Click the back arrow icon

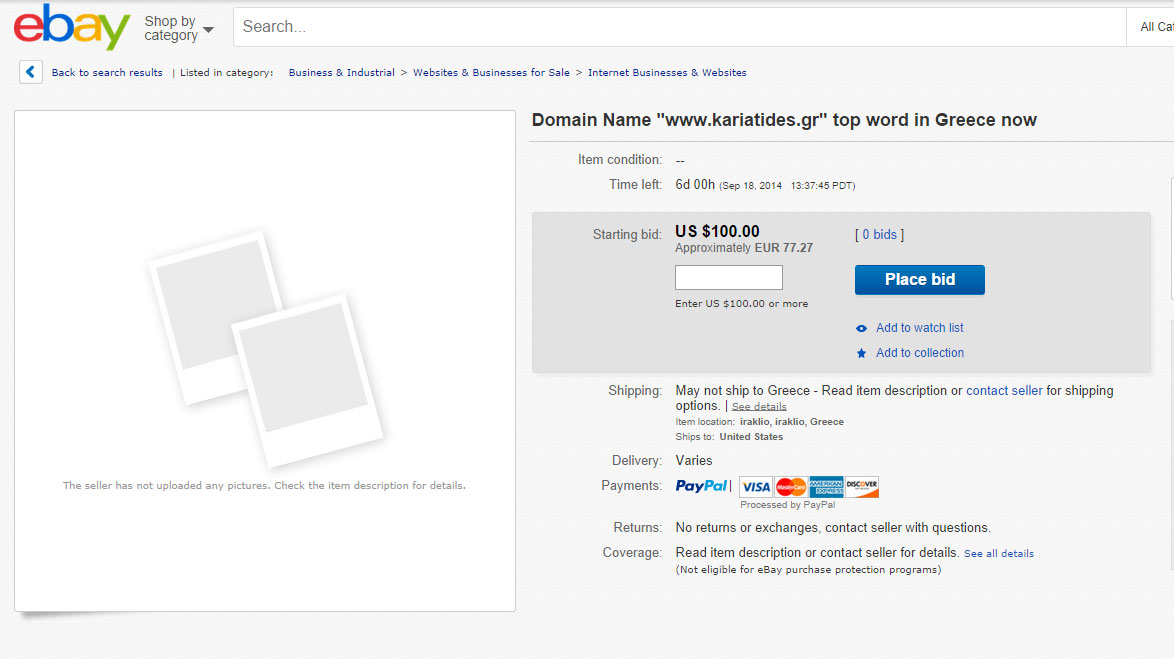(31, 72)
